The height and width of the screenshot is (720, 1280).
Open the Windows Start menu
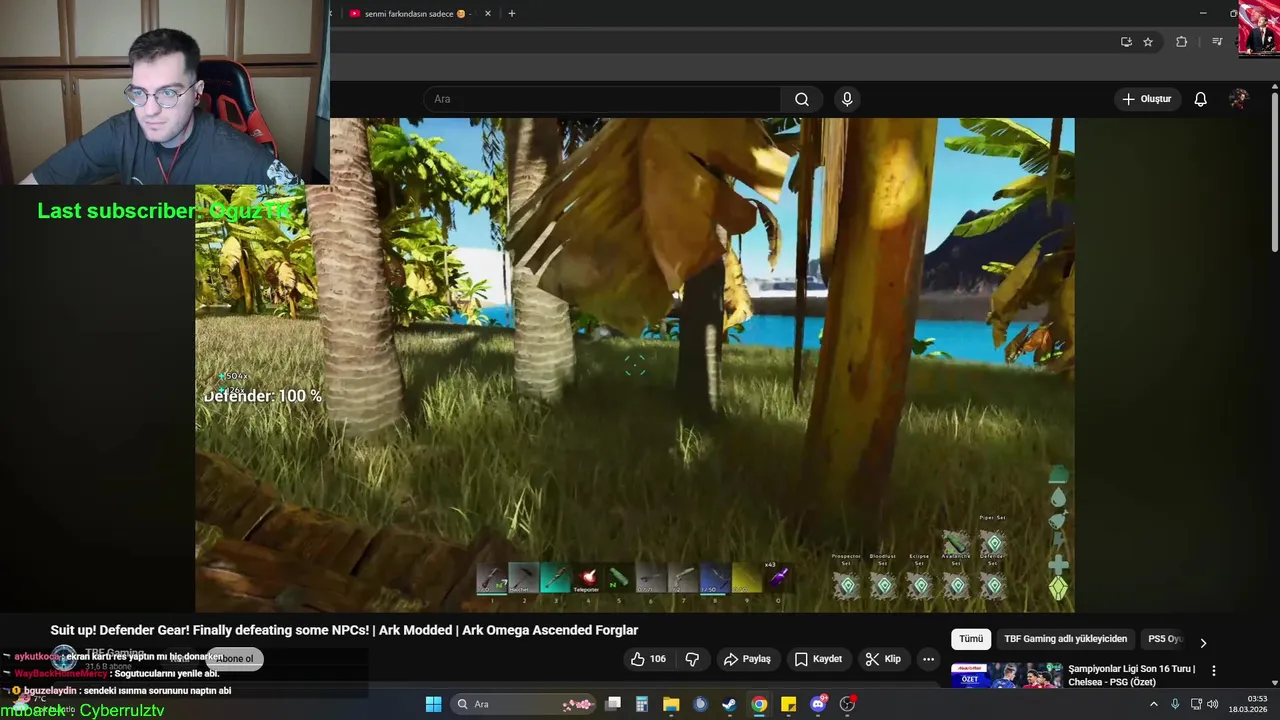pyautogui.click(x=434, y=704)
